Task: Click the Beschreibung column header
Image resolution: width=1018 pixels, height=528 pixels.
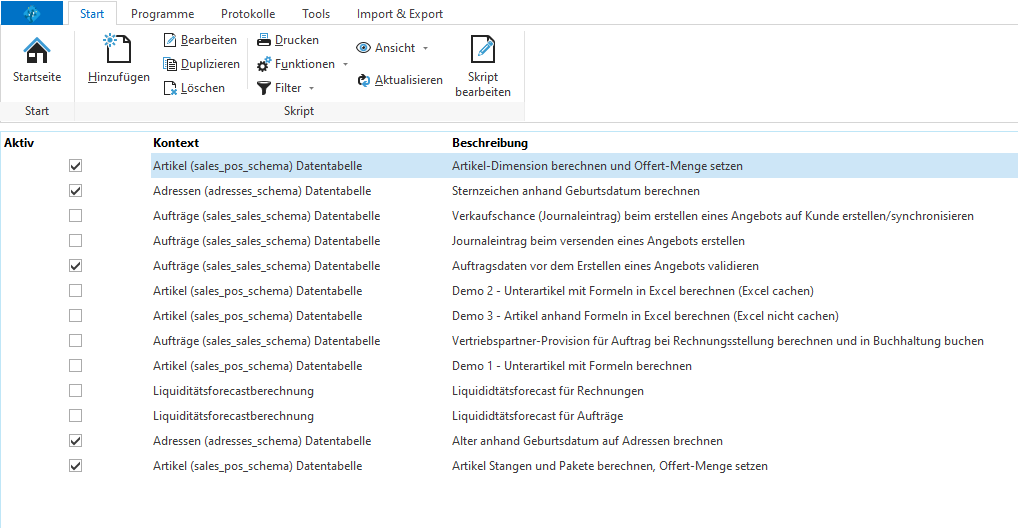Action: coord(489,143)
